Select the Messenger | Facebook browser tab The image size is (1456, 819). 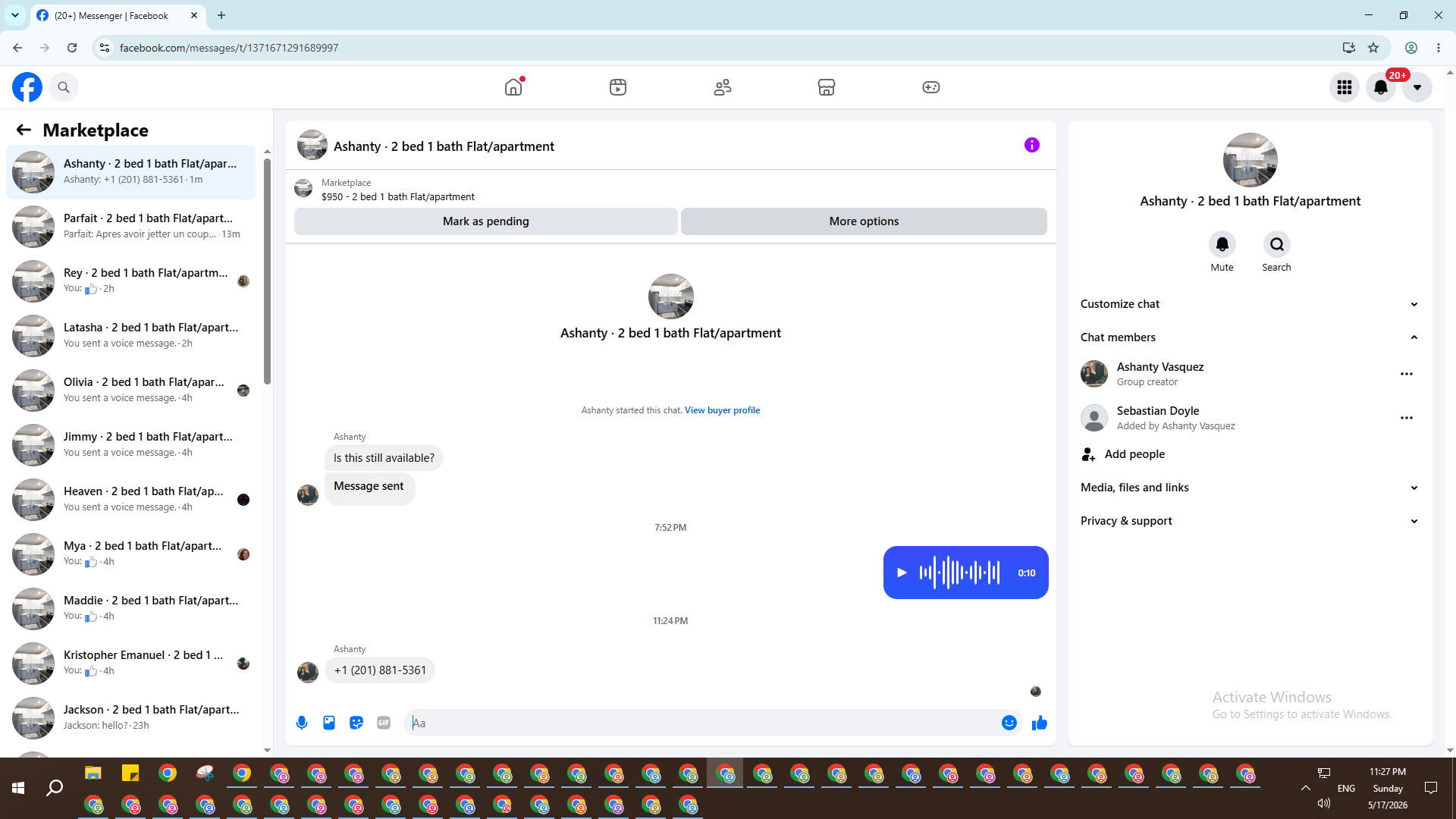click(x=118, y=15)
